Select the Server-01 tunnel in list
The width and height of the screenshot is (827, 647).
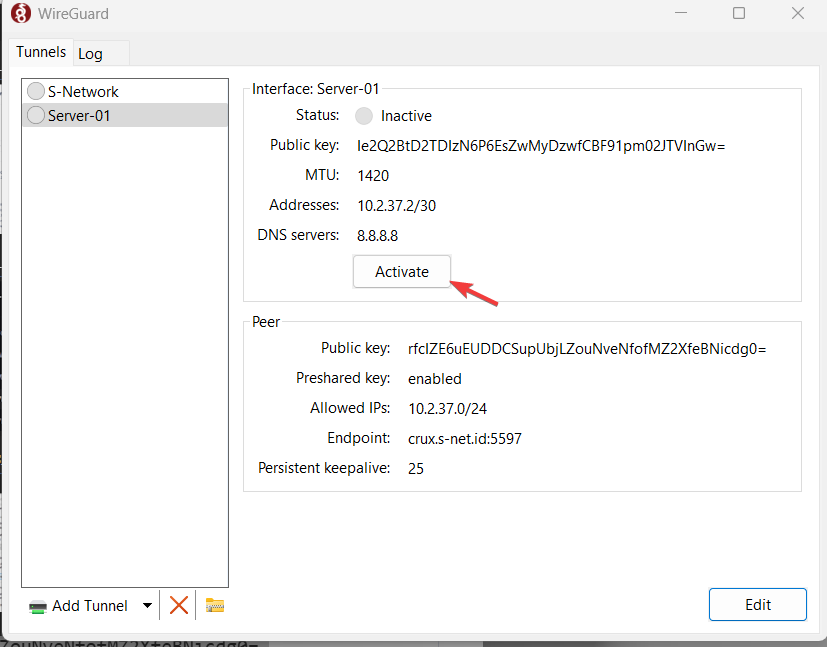125,115
